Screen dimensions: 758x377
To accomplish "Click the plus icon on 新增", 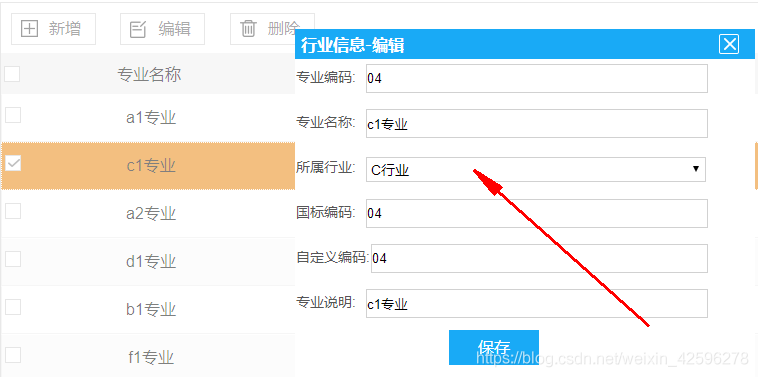I will tap(29, 29).
